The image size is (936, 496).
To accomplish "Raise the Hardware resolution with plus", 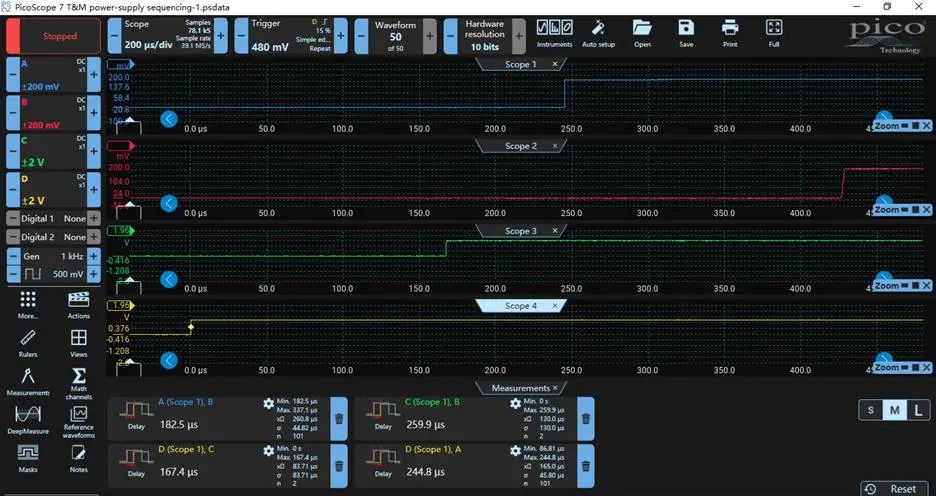I will 519,36.
